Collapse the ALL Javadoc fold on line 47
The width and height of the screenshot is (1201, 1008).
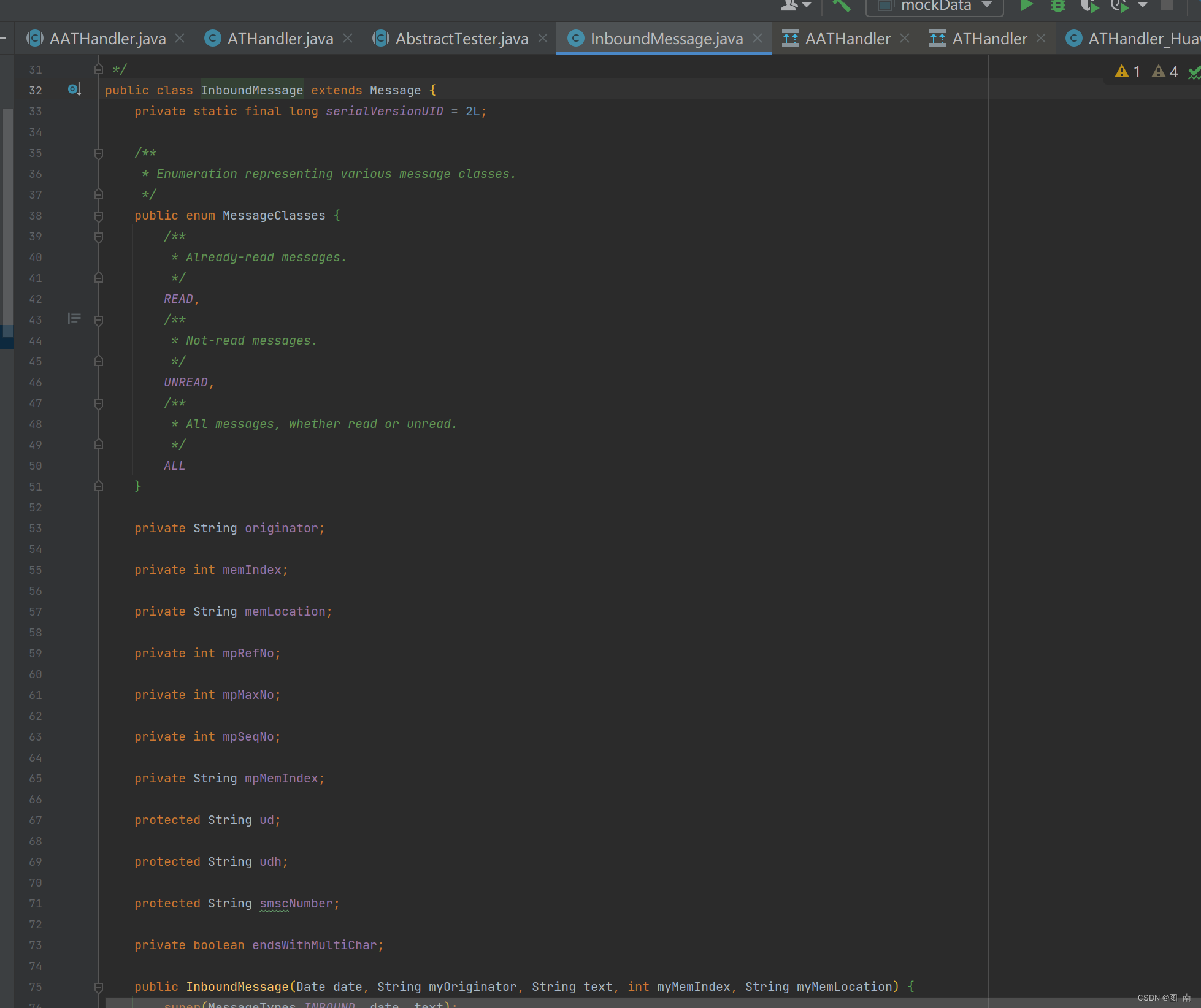(99, 403)
